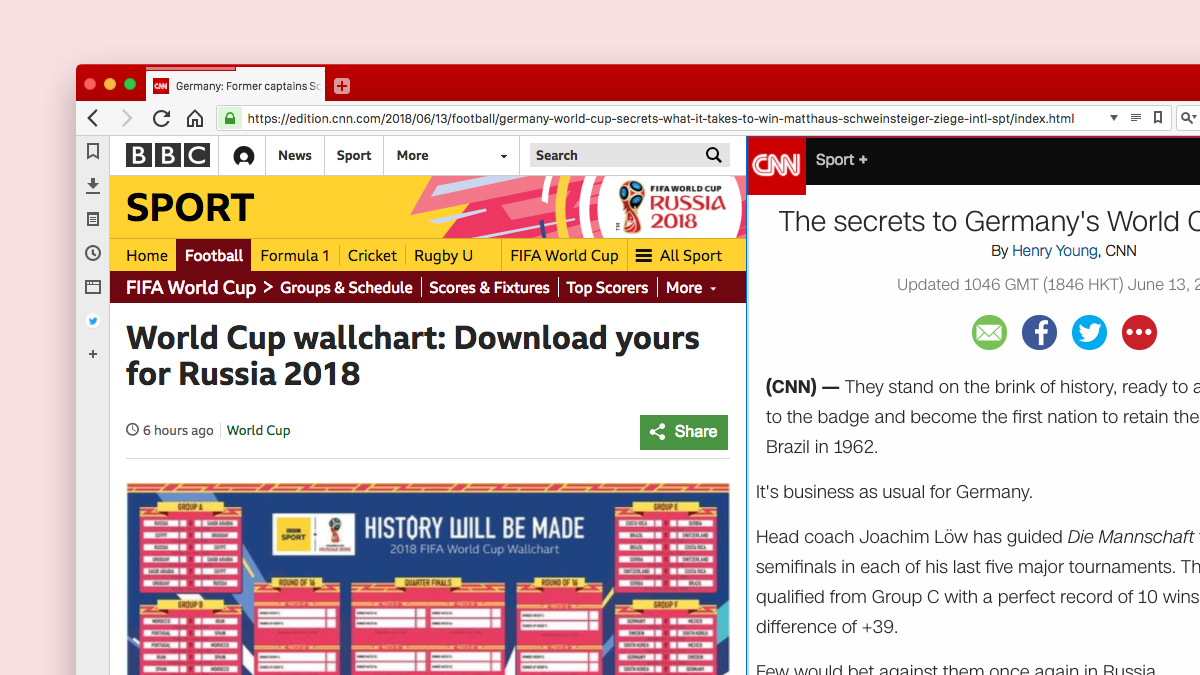Screen dimensions: 1200x675
Task: Select the Football section tab
Action: click(214, 256)
